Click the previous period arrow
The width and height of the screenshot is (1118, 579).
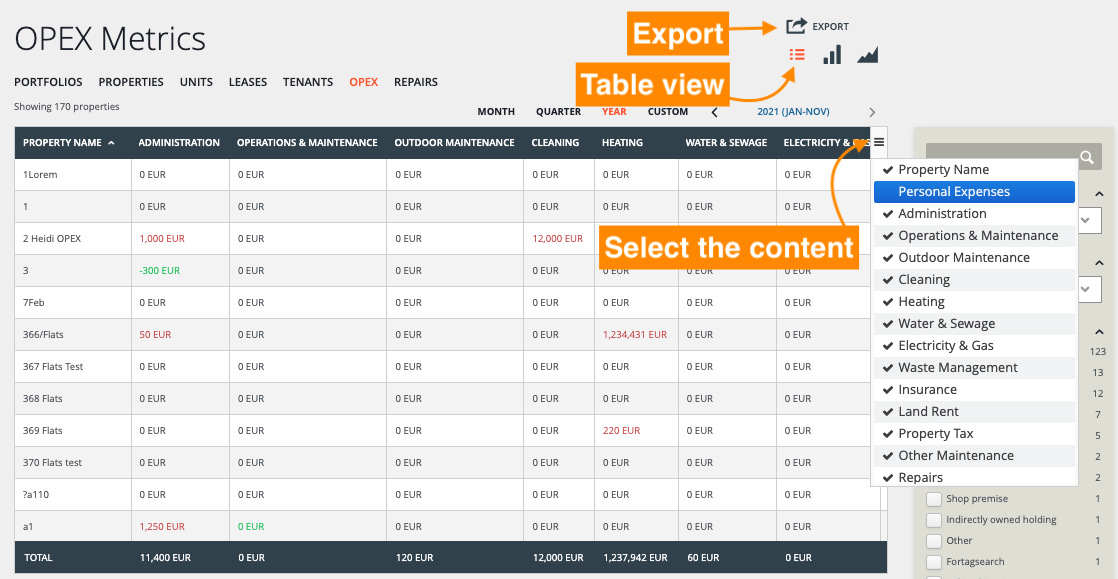714,112
